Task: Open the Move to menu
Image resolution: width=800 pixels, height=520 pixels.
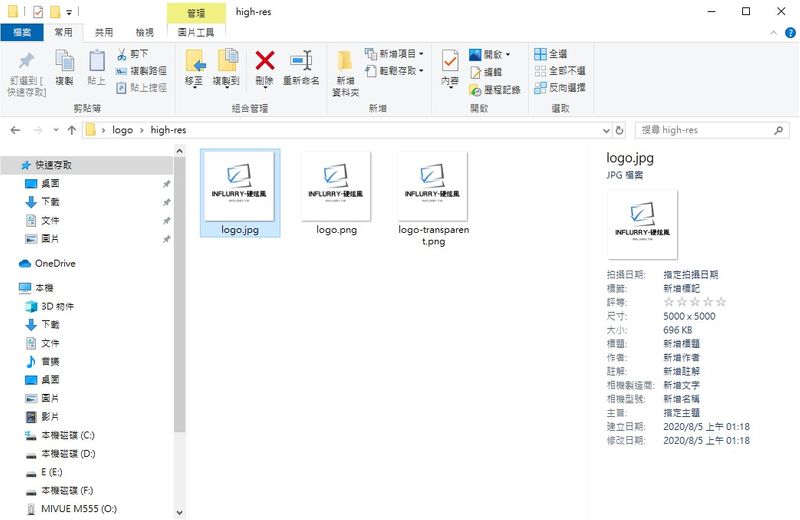Action: [x=194, y=69]
